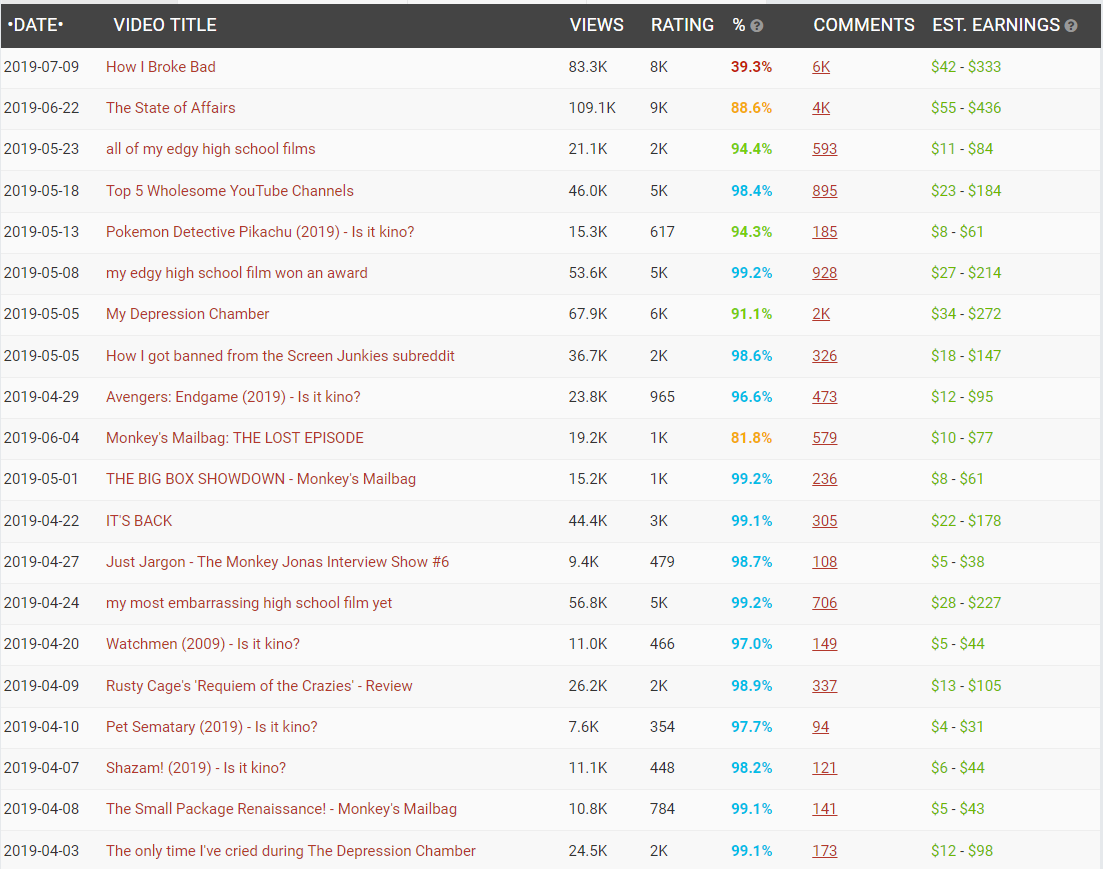Open the 108 comments link
Viewport: 1104px width, 869px height.
coord(824,561)
